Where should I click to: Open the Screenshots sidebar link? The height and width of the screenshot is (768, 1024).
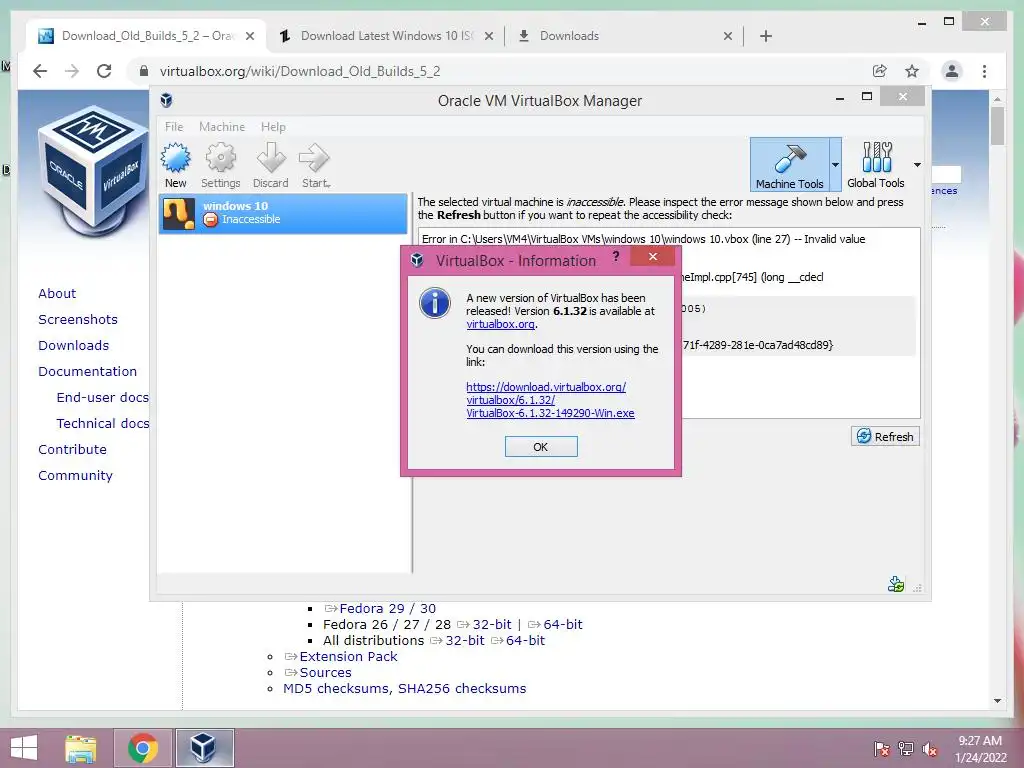[x=78, y=319]
